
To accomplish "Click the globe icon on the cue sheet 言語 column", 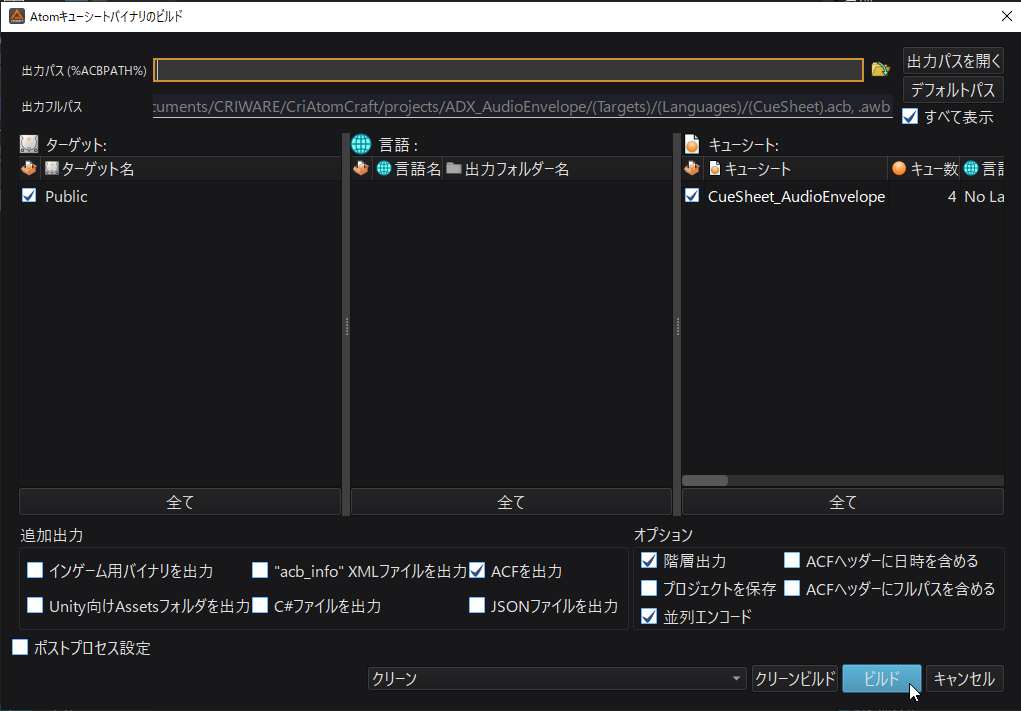I will (x=971, y=169).
